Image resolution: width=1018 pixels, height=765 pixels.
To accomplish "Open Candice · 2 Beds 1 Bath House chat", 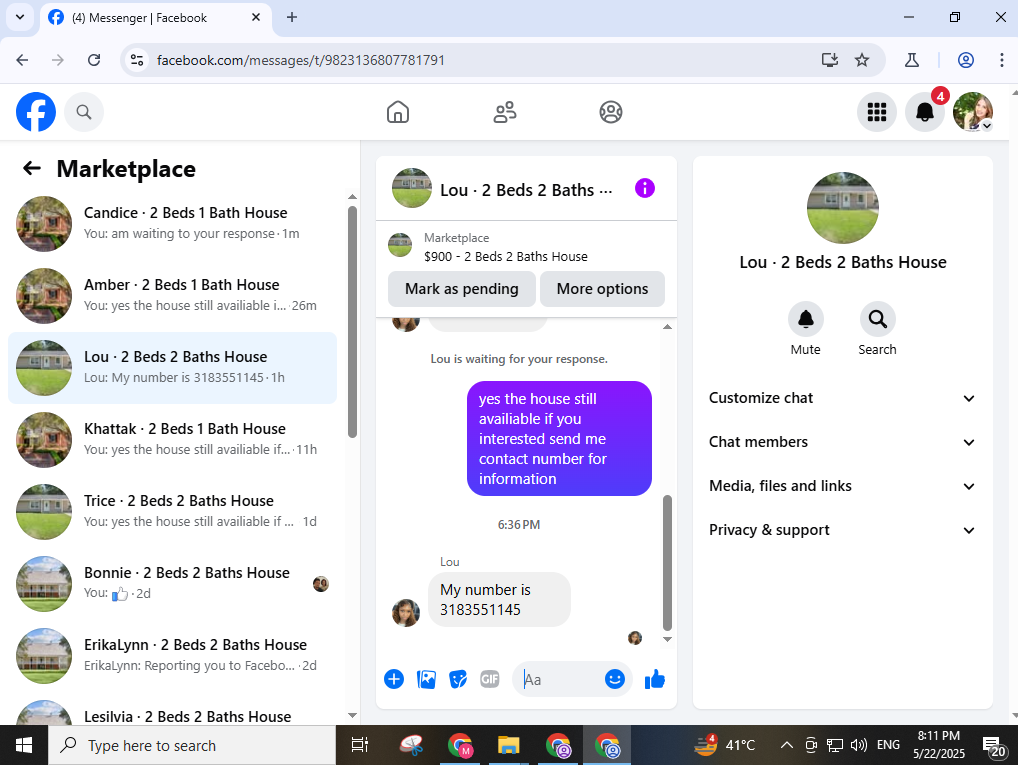I will (x=173, y=223).
